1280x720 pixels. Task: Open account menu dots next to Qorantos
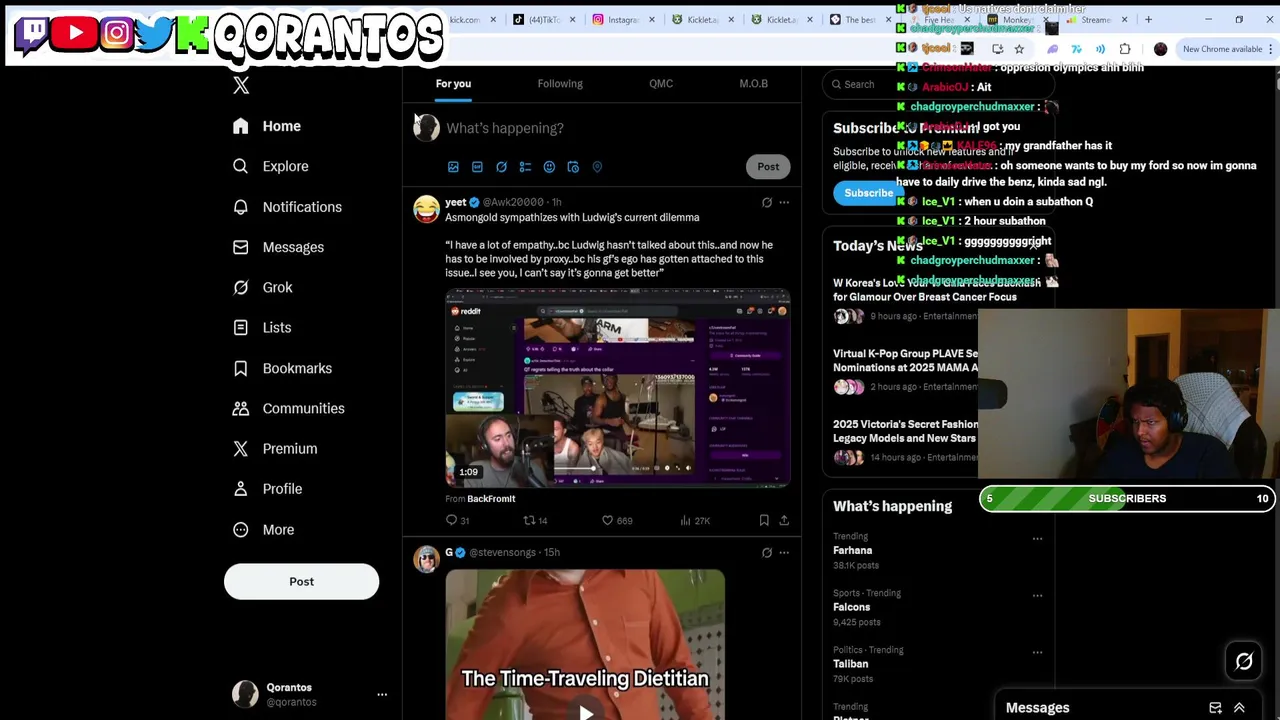pyautogui.click(x=382, y=694)
